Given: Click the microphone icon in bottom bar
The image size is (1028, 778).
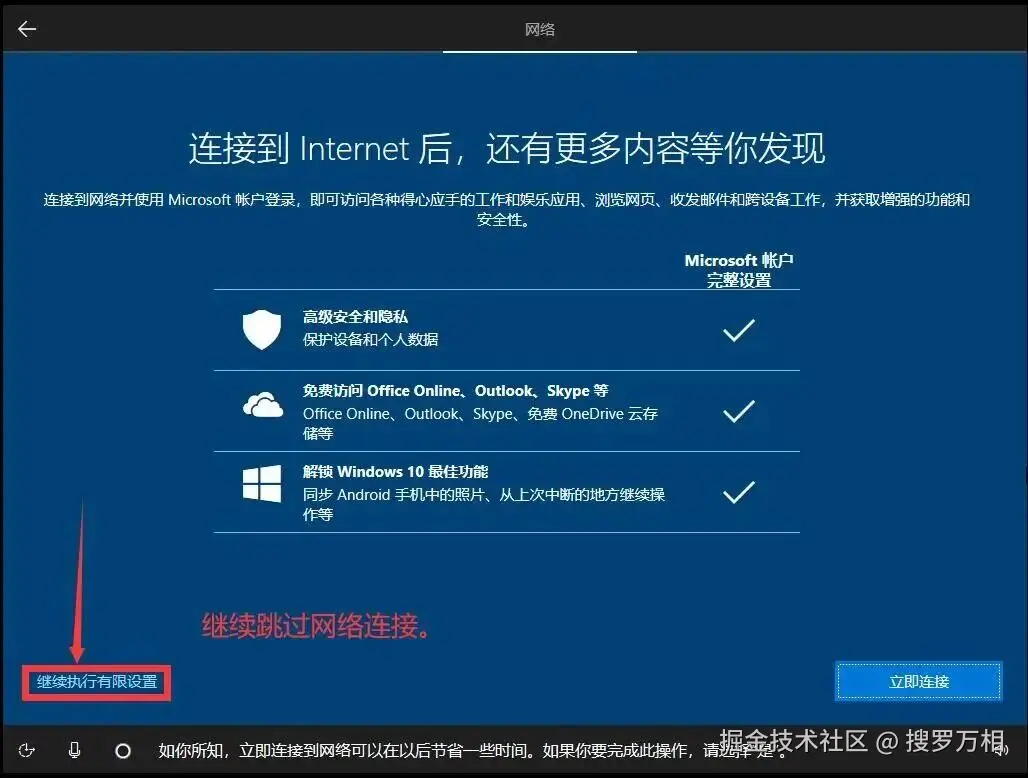Looking at the screenshot, I should [x=73, y=749].
